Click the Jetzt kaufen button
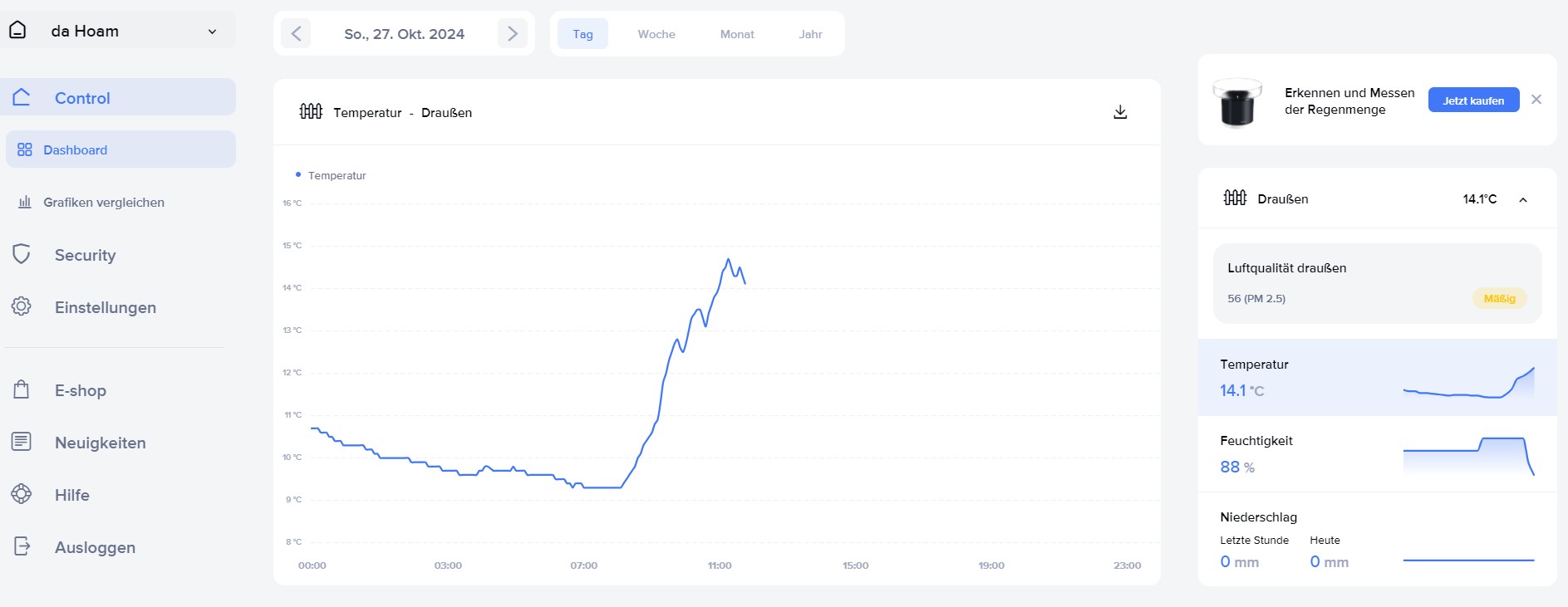The width and height of the screenshot is (1568, 607). click(x=1472, y=100)
